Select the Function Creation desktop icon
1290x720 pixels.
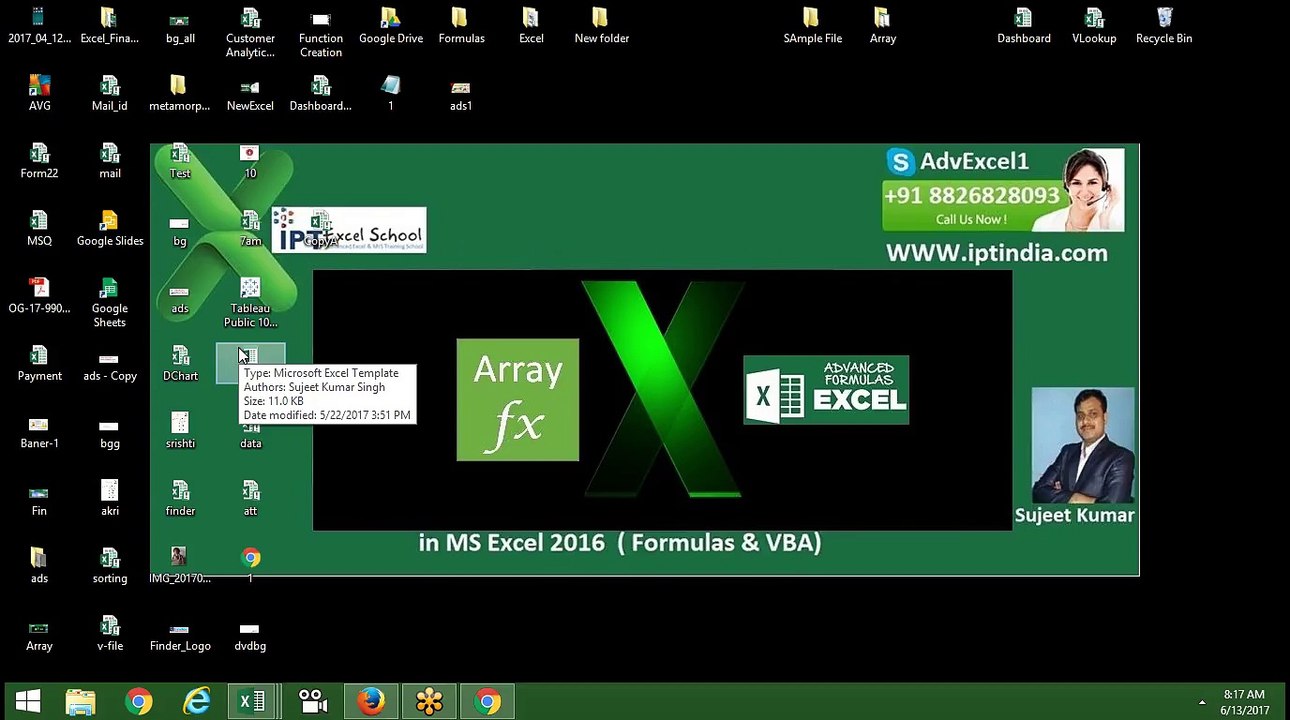click(x=320, y=33)
